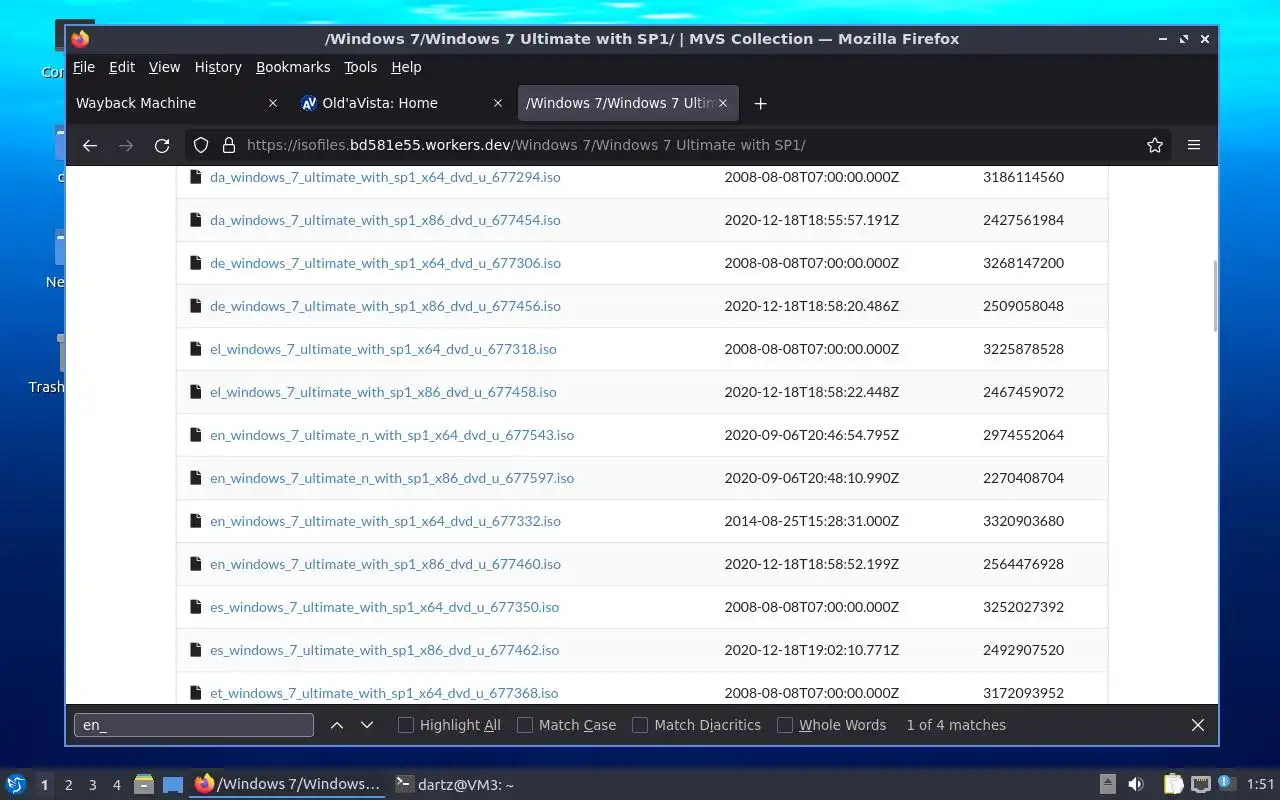Jump to the previous find match
The width and height of the screenshot is (1280, 800).
tap(337, 725)
